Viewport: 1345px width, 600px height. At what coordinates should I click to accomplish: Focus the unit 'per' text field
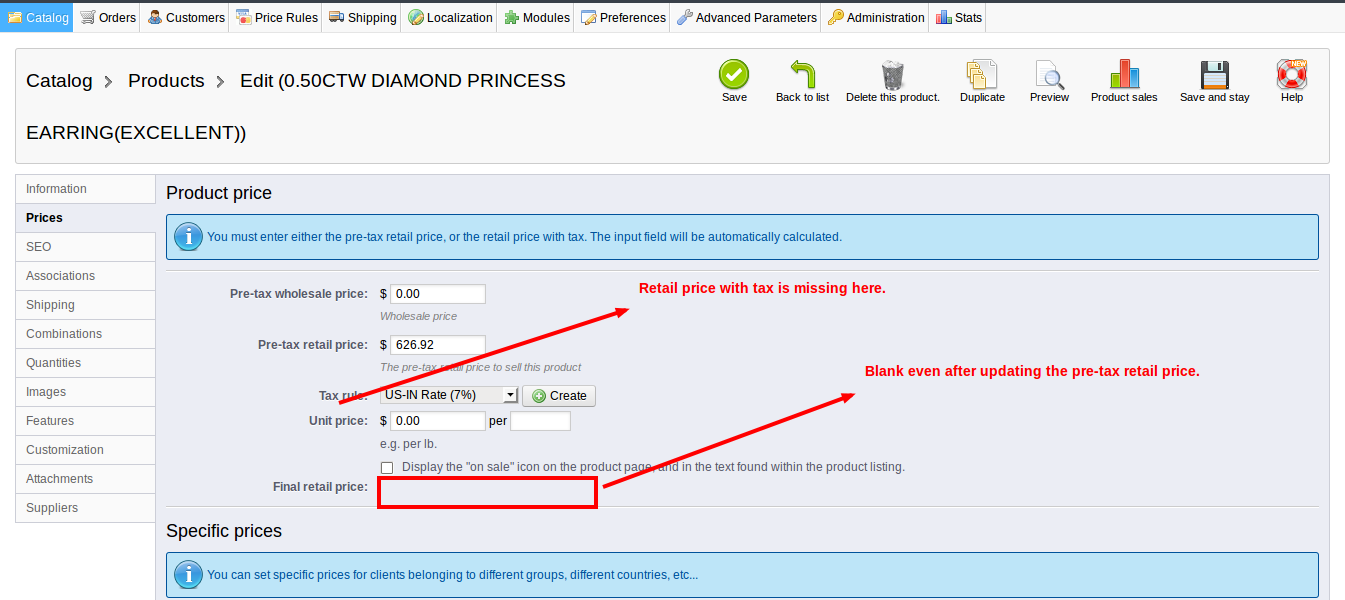pyautogui.click(x=541, y=421)
